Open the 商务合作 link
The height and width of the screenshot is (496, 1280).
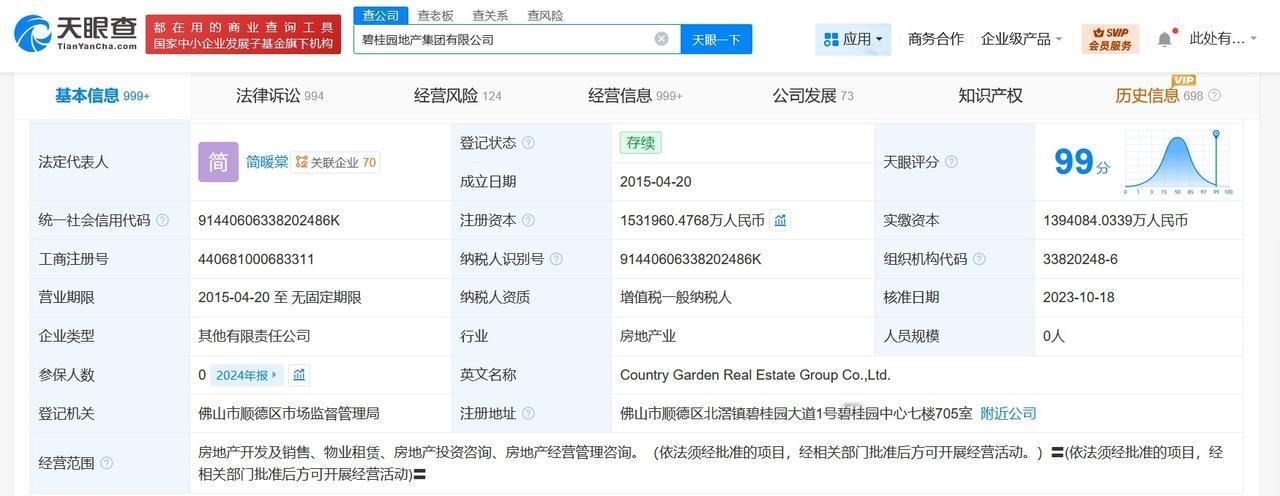pos(936,39)
